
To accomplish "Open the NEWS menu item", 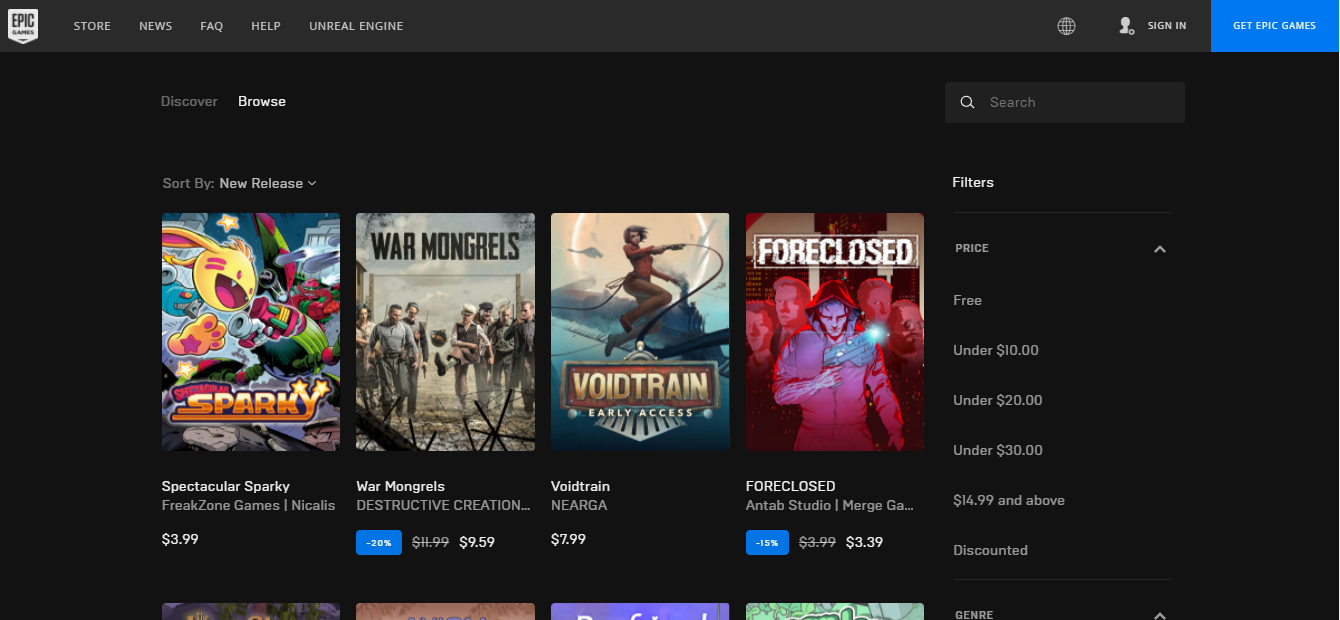I will (155, 26).
